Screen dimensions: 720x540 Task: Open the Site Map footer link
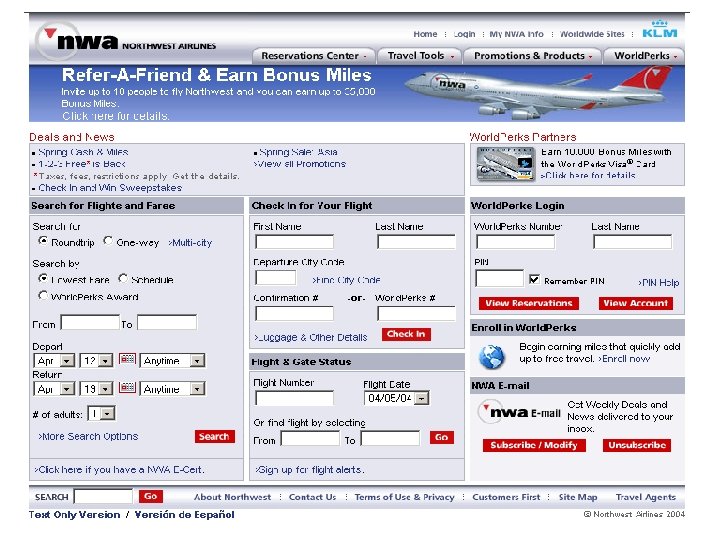pyautogui.click(x=578, y=497)
